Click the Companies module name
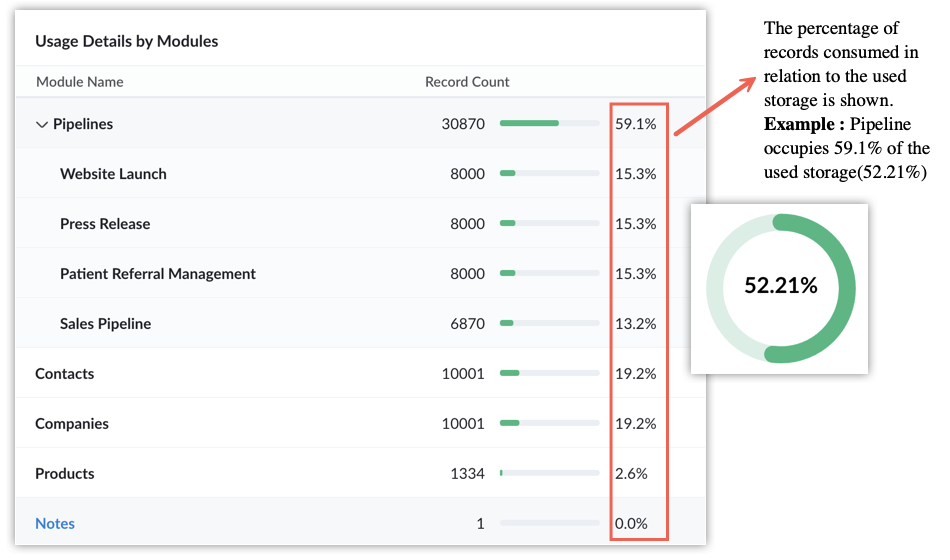This screenshot has height=560, width=950. click(71, 424)
